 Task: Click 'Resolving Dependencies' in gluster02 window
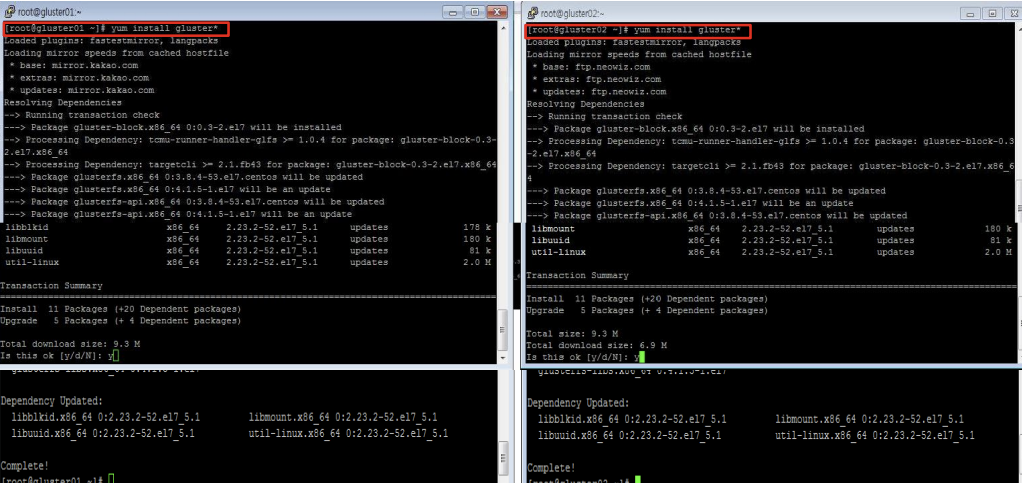(585, 104)
